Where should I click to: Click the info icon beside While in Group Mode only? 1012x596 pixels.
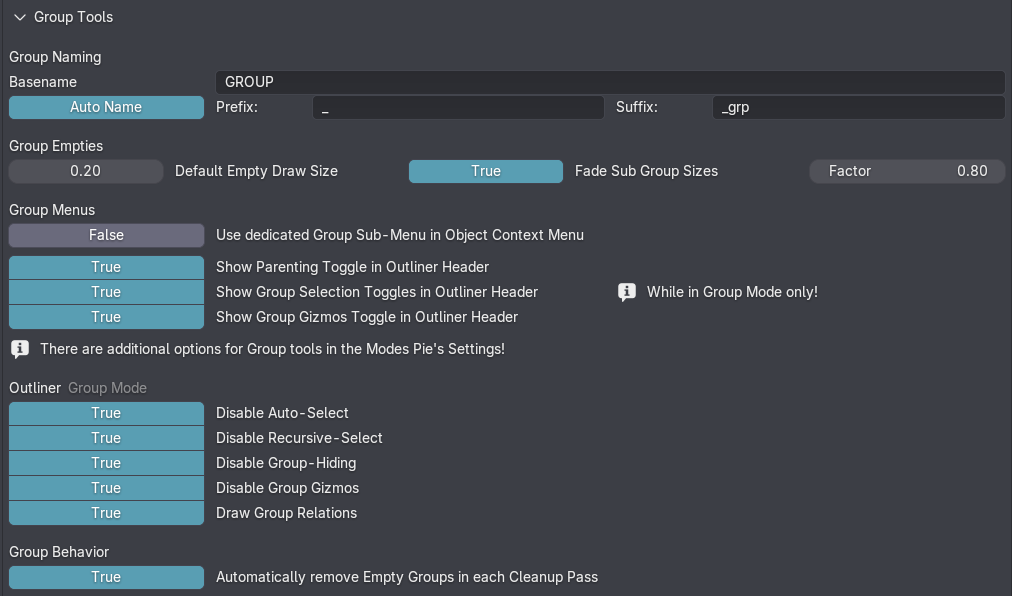tap(627, 292)
